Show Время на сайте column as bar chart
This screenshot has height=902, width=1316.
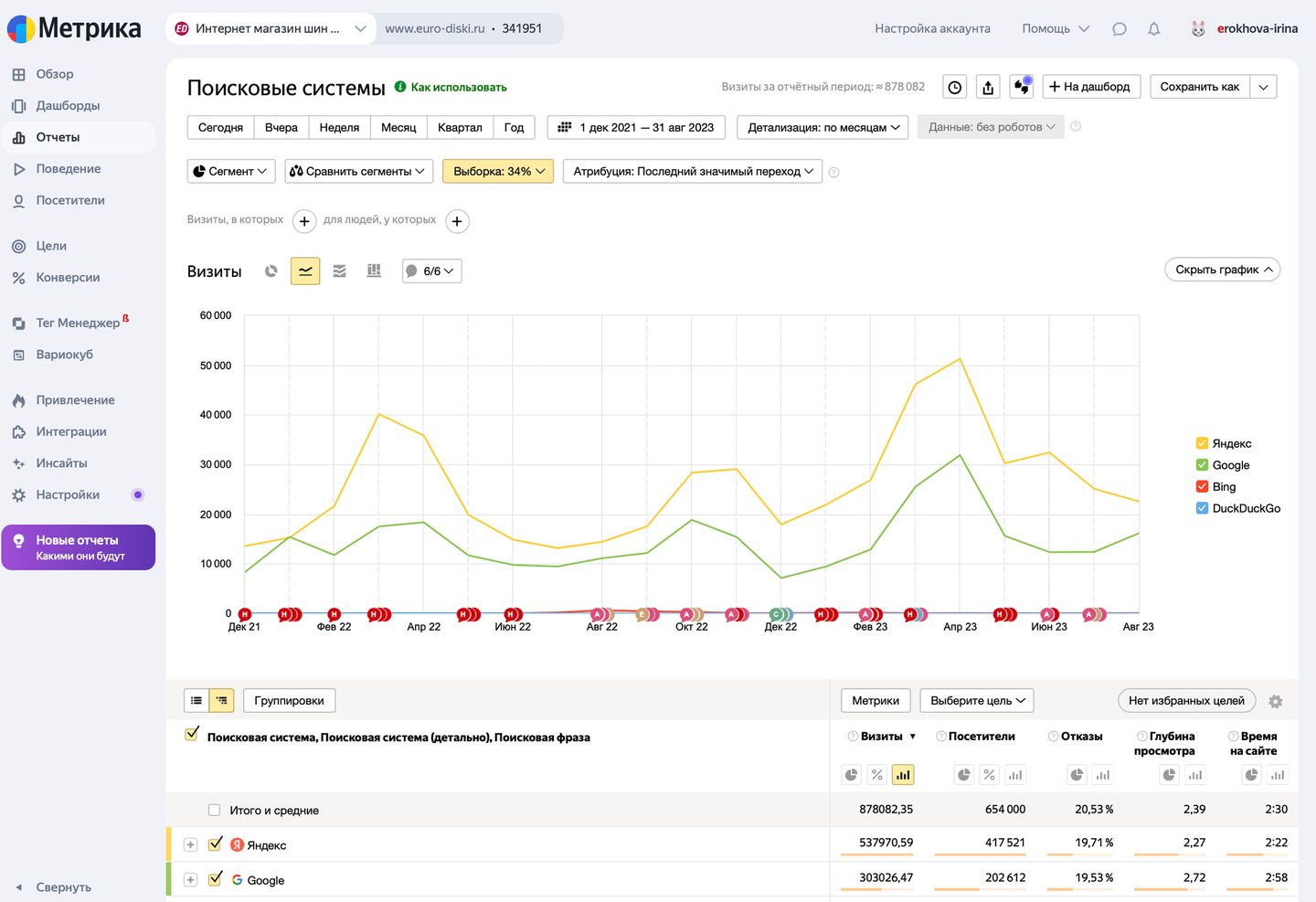coord(1278,775)
